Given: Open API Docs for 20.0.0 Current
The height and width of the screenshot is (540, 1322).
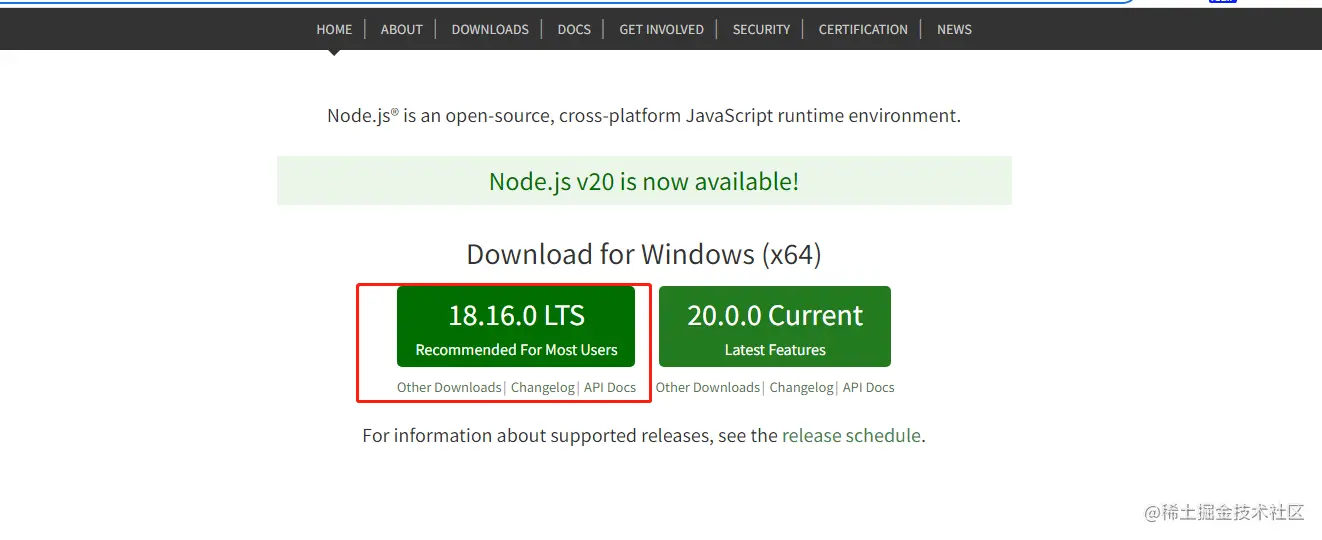Looking at the screenshot, I should tap(869, 387).
